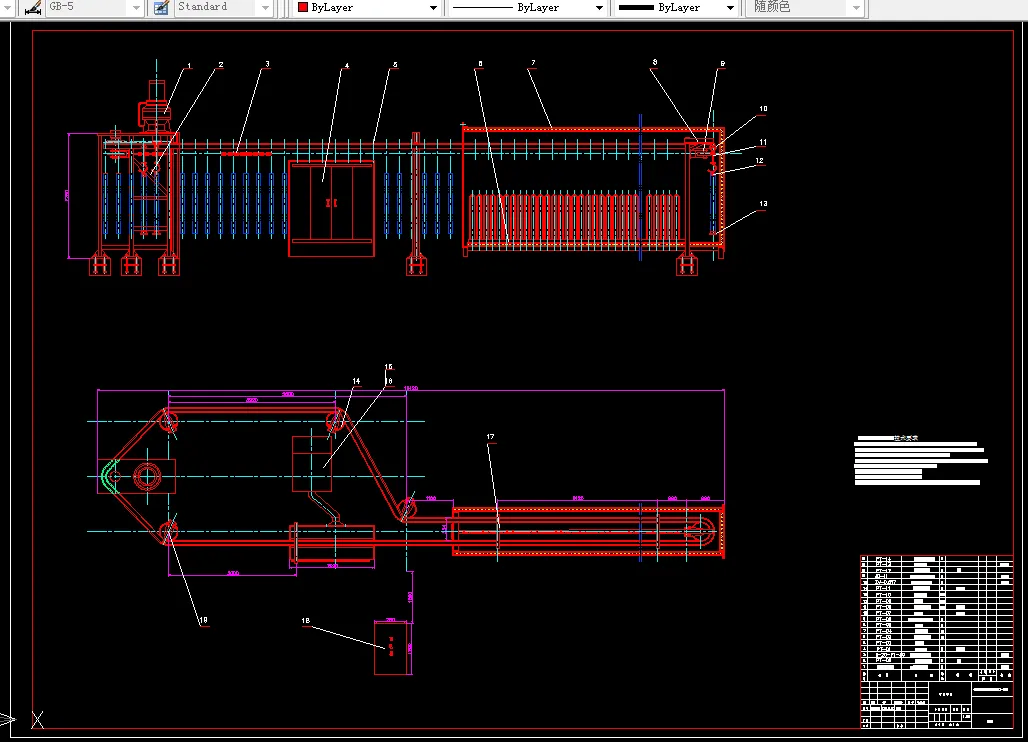Click the dimension style icon beside GB-5
Viewport: 1028px width, 742px height.
click(x=32, y=8)
